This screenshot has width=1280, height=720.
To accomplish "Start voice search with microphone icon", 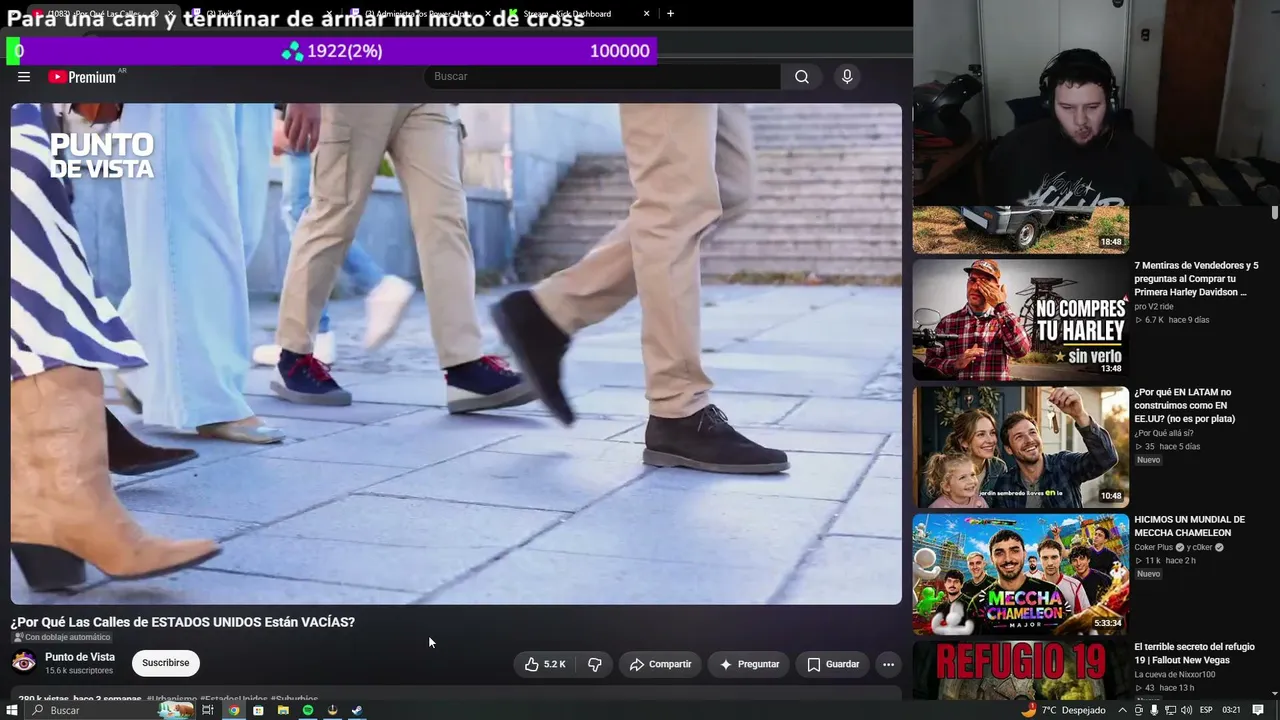I will click(x=847, y=77).
